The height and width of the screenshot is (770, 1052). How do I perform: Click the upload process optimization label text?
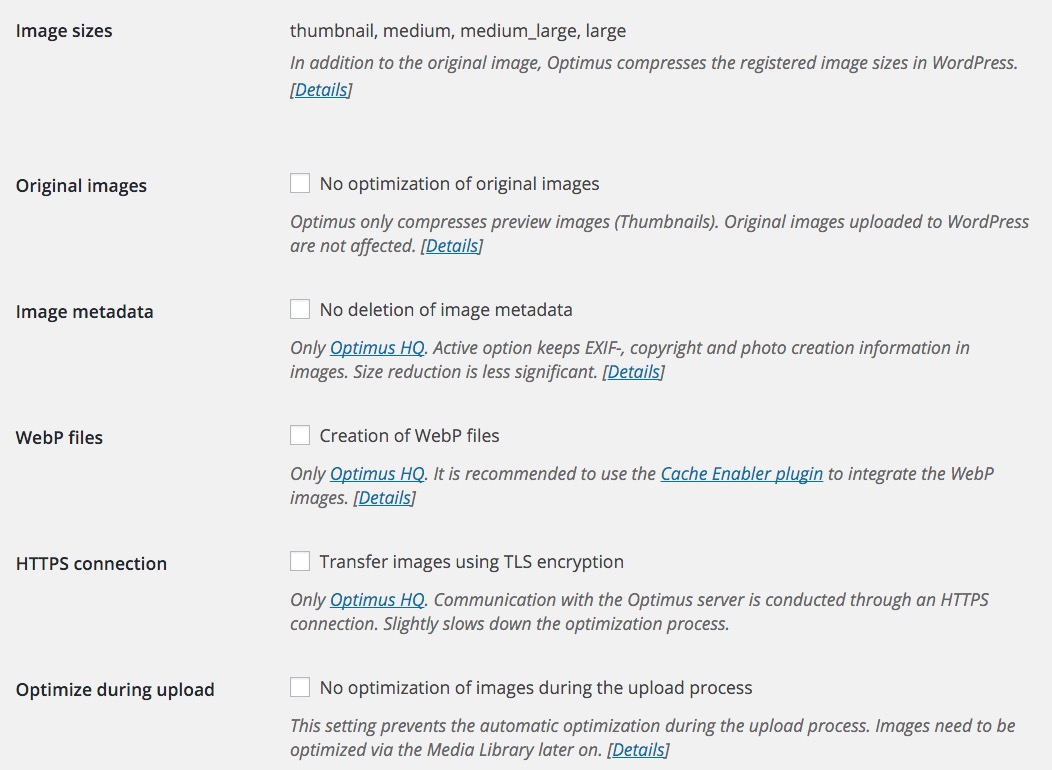point(536,688)
